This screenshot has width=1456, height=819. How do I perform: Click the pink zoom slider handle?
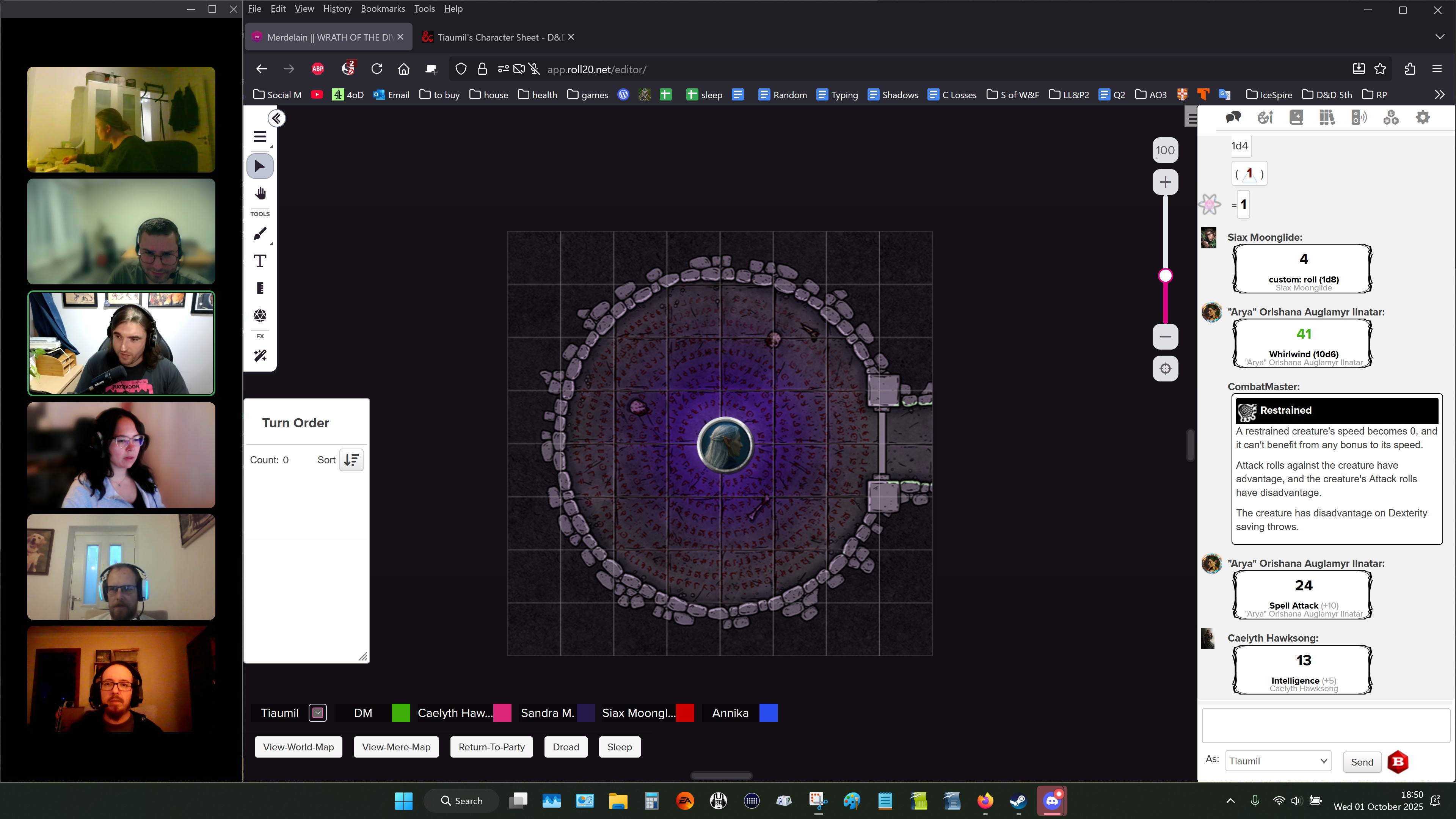pyautogui.click(x=1166, y=276)
